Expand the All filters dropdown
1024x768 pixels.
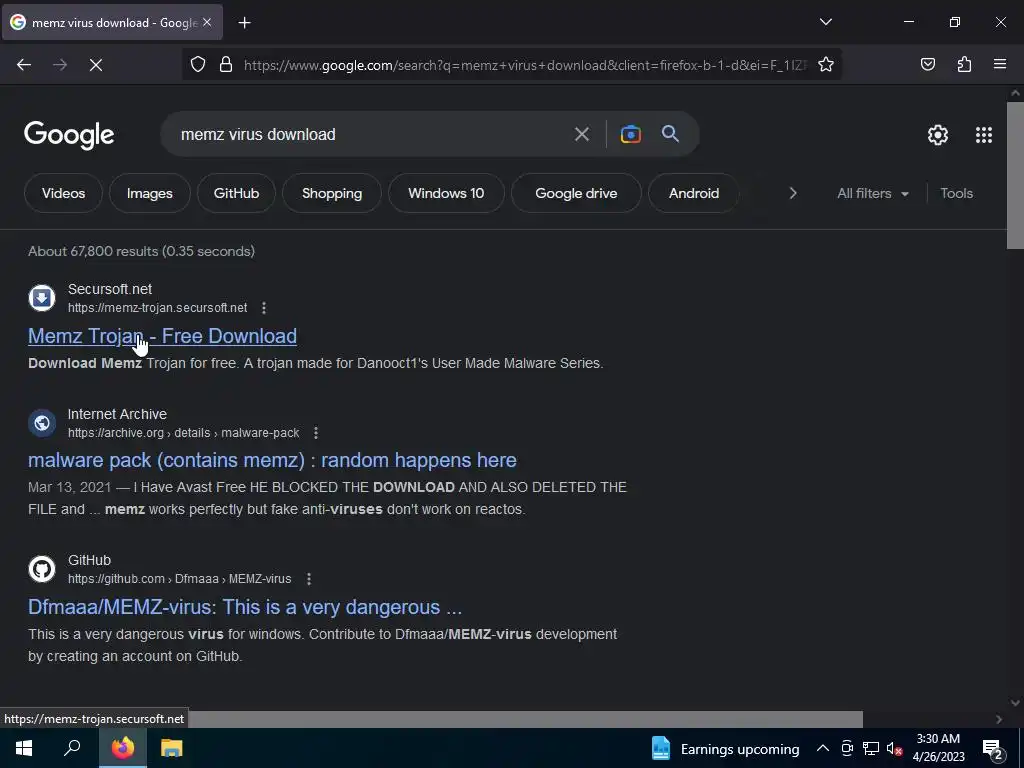click(872, 193)
